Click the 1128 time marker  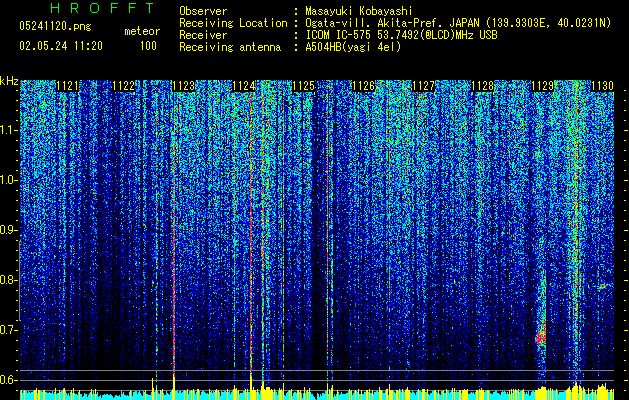click(x=483, y=86)
